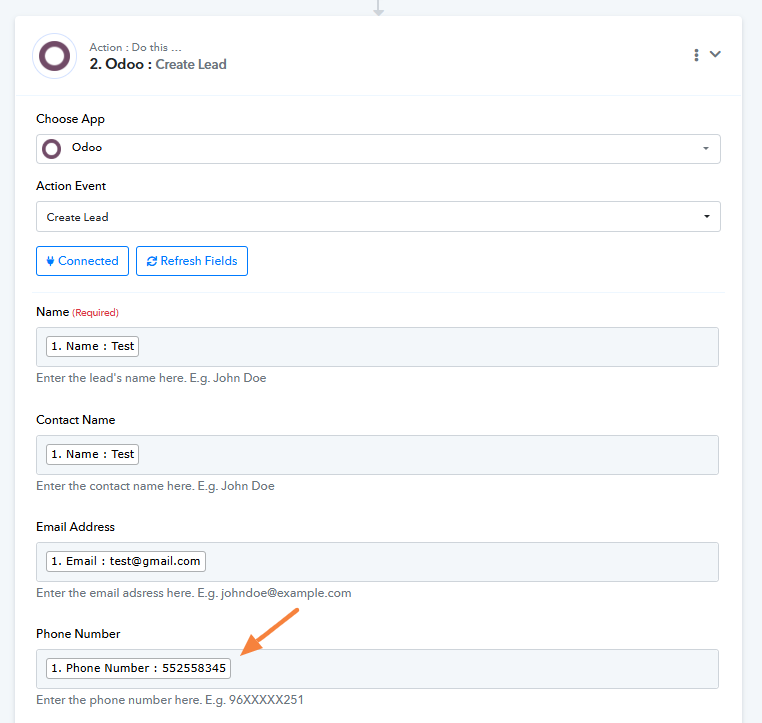Click the step title Odoo : Create Lead

158,64
